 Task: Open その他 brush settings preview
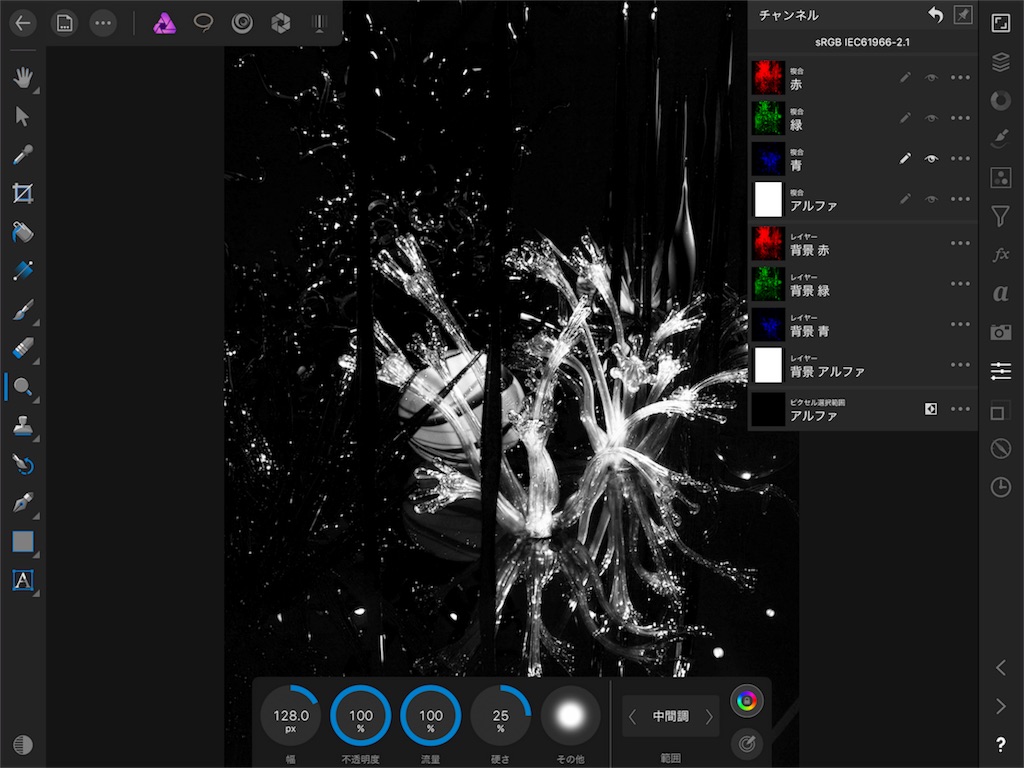(x=570, y=715)
